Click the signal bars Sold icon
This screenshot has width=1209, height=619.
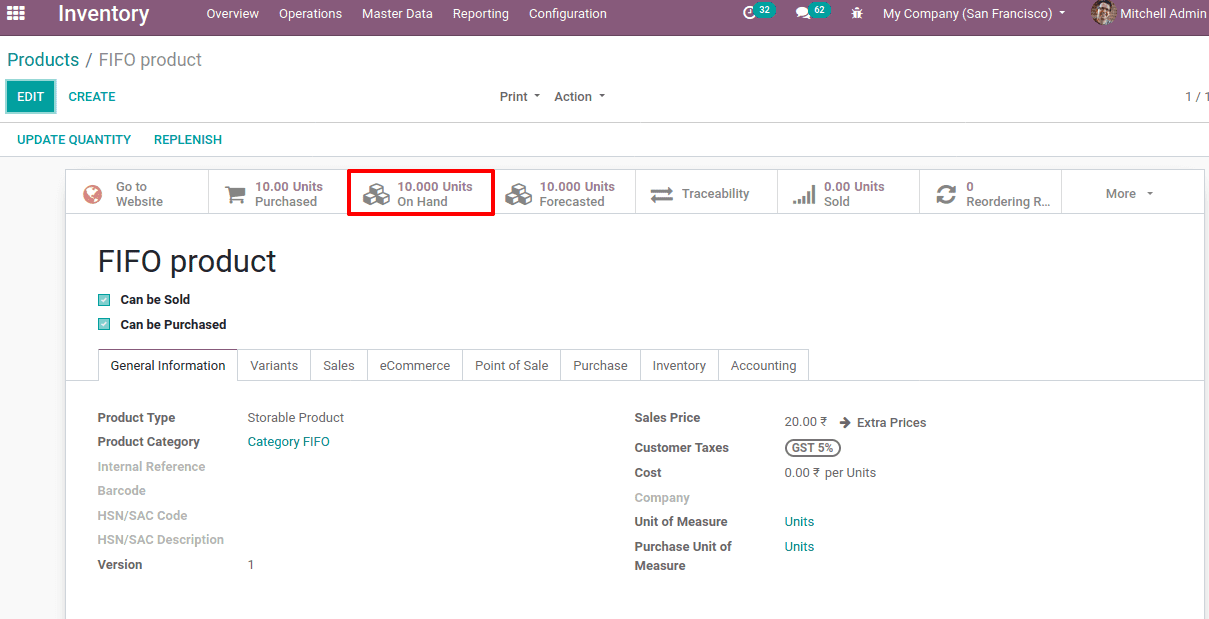point(804,194)
